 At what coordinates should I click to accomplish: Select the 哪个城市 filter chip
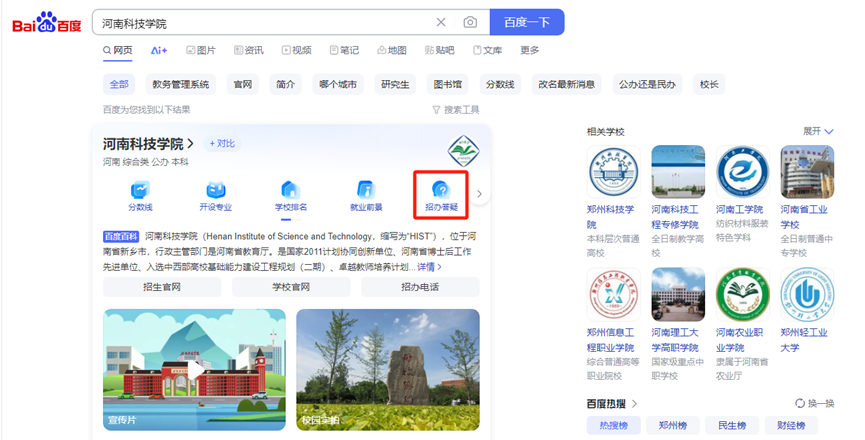pyautogui.click(x=338, y=84)
